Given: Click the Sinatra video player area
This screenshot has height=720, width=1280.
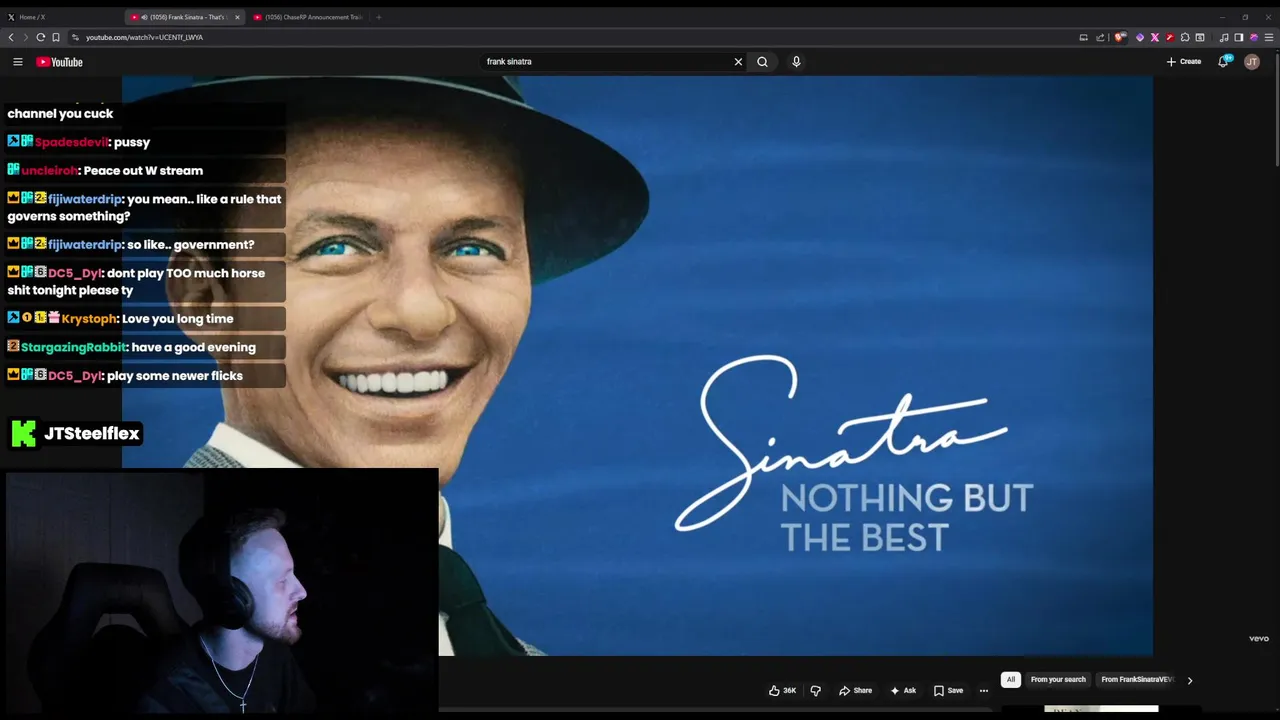Looking at the screenshot, I should pyautogui.click(x=637, y=366).
